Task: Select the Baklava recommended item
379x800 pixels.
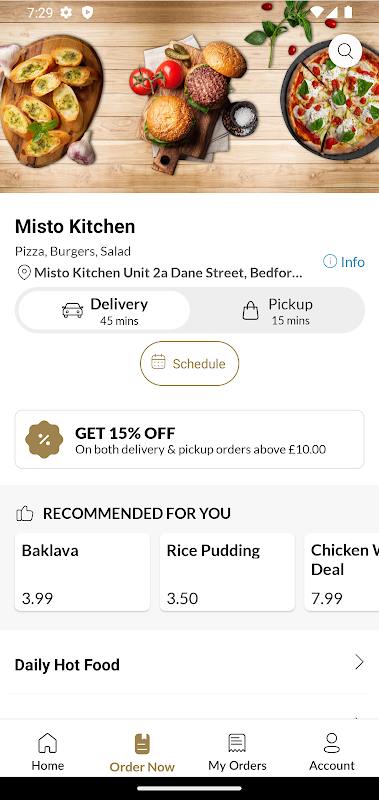Action: point(82,572)
